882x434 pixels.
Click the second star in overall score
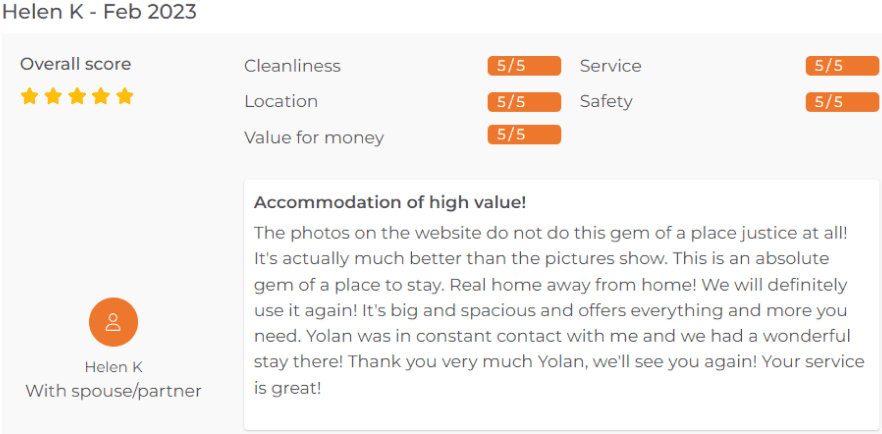[53, 96]
